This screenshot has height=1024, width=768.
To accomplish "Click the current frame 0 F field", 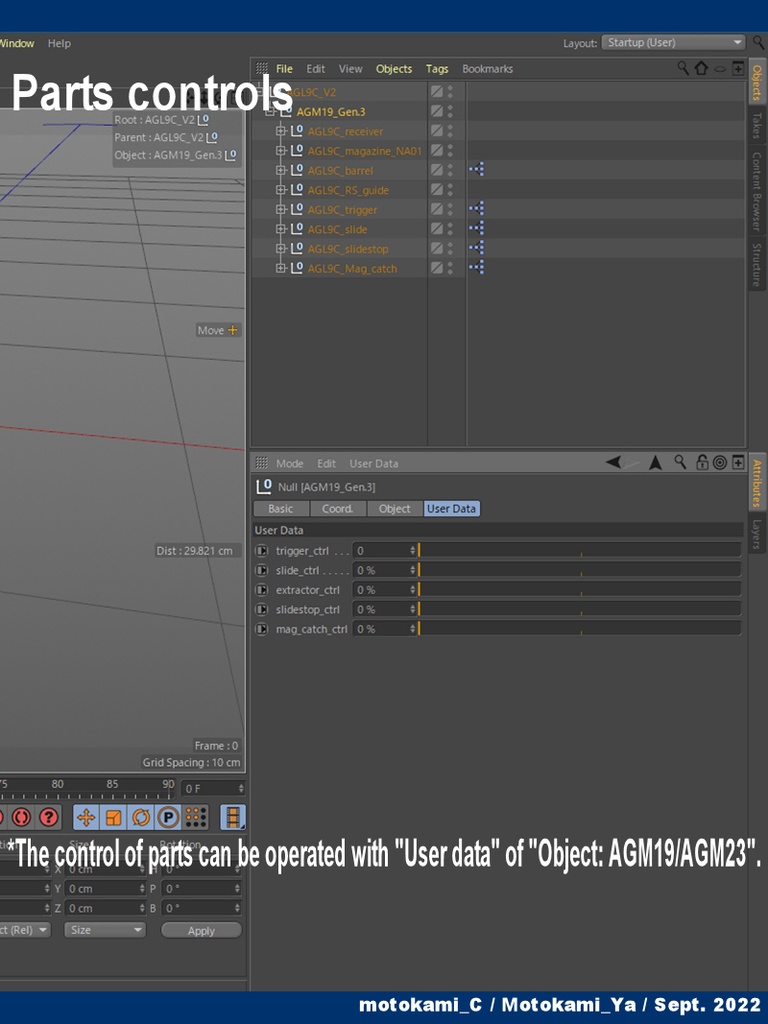I will (x=213, y=788).
